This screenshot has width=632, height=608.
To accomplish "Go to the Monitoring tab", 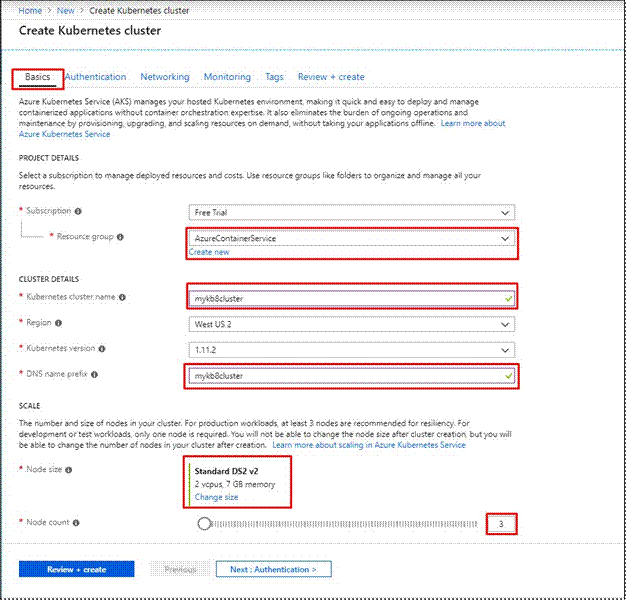I will click(x=227, y=77).
